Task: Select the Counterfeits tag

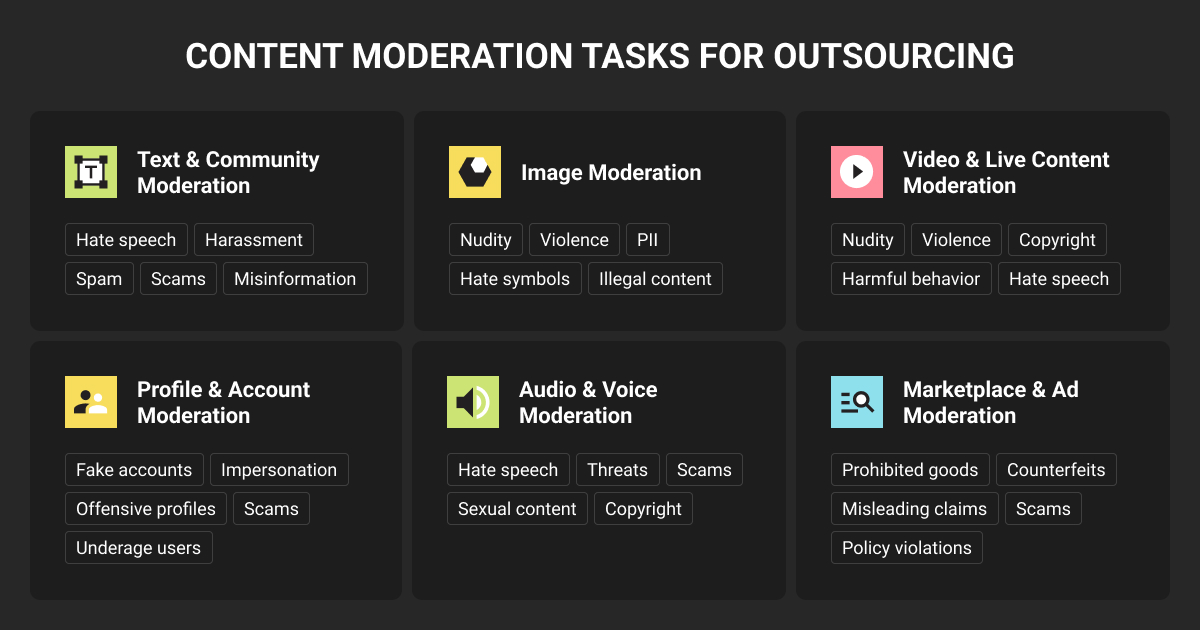Action: click(x=1056, y=470)
